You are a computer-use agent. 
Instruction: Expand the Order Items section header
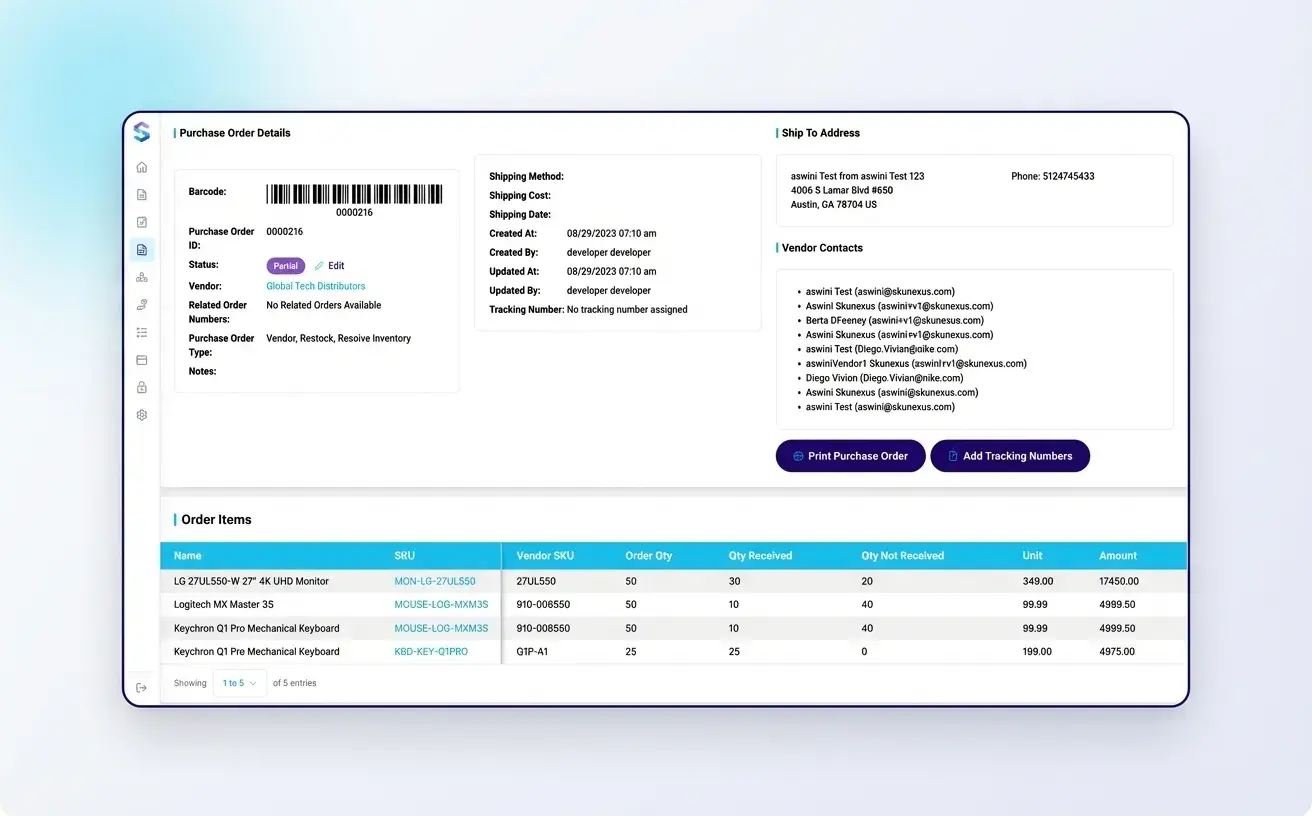(x=217, y=519)
